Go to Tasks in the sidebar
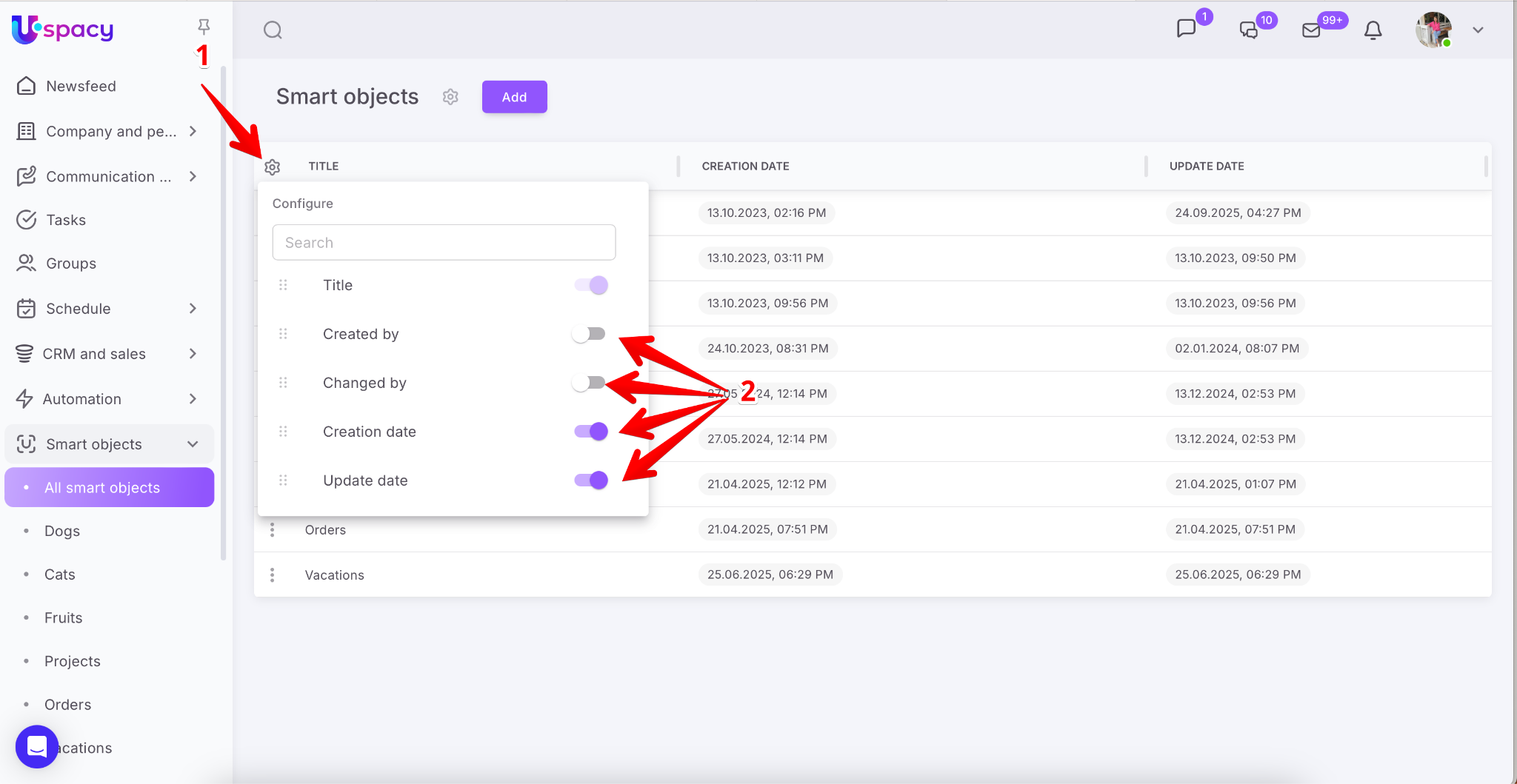Screen dimensions: 1517x784 coord(66,220)
